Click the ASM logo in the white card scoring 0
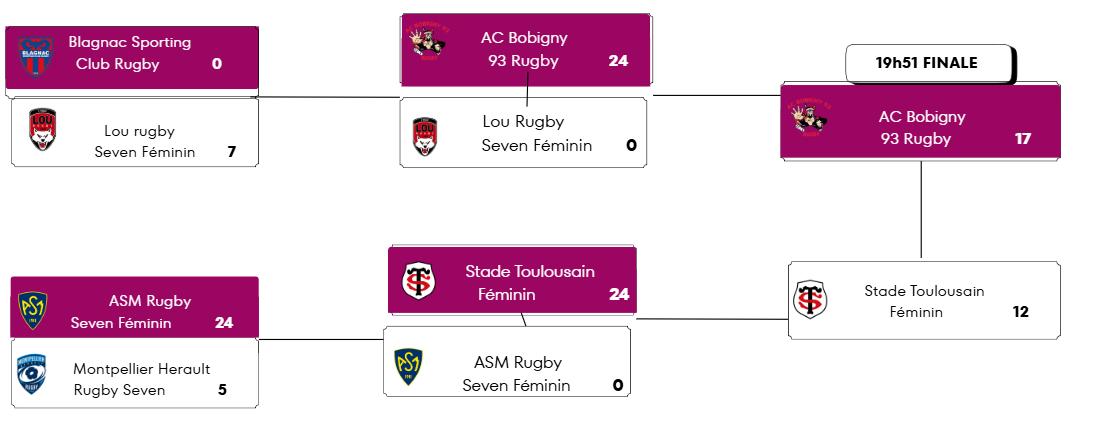 (408, 367)
